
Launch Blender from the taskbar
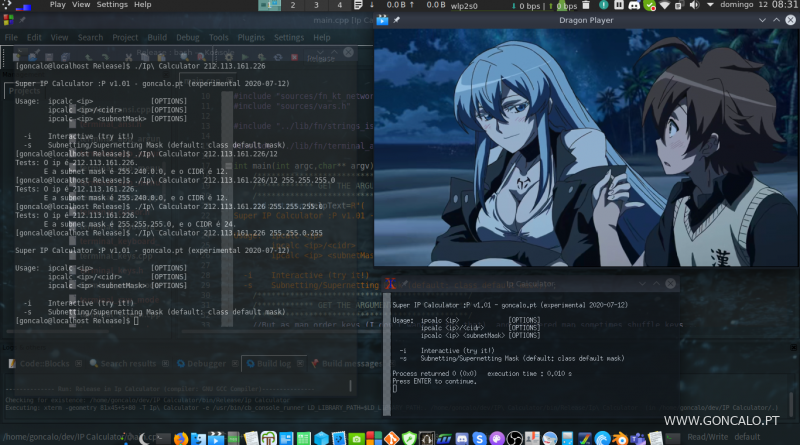click(620, 438)
